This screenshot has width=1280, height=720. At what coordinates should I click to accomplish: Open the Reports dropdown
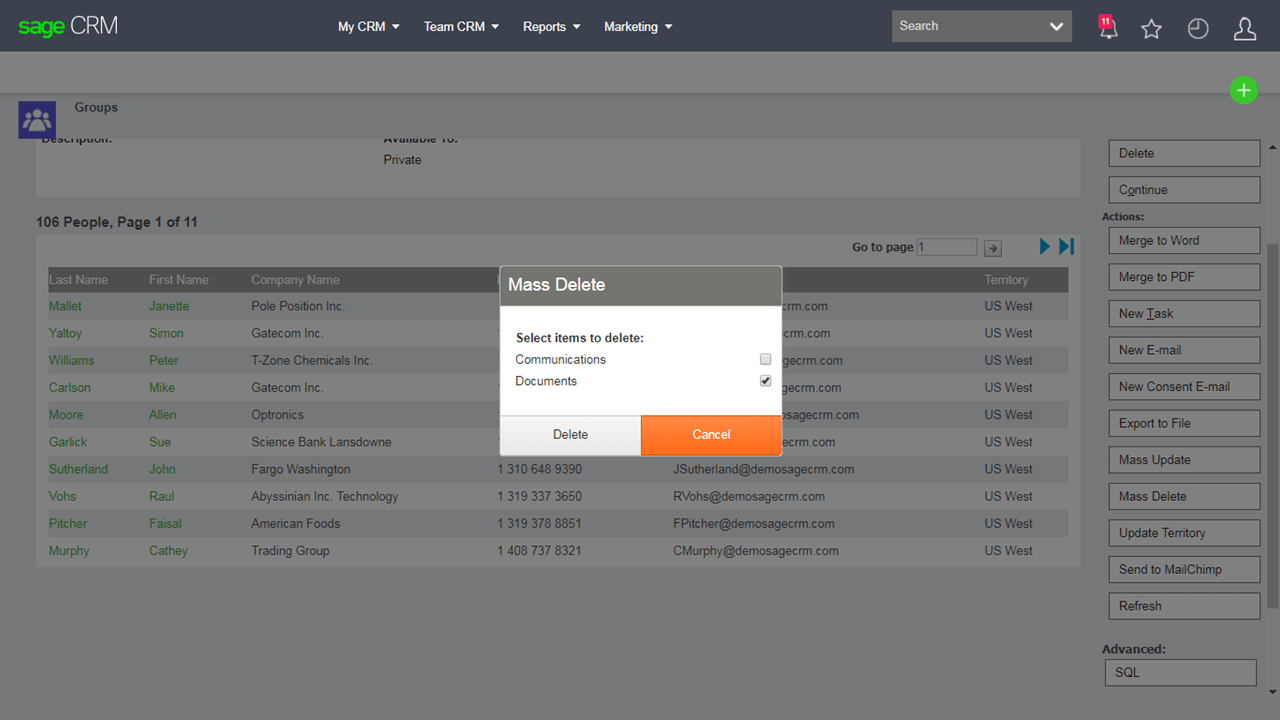coord(551,27)
